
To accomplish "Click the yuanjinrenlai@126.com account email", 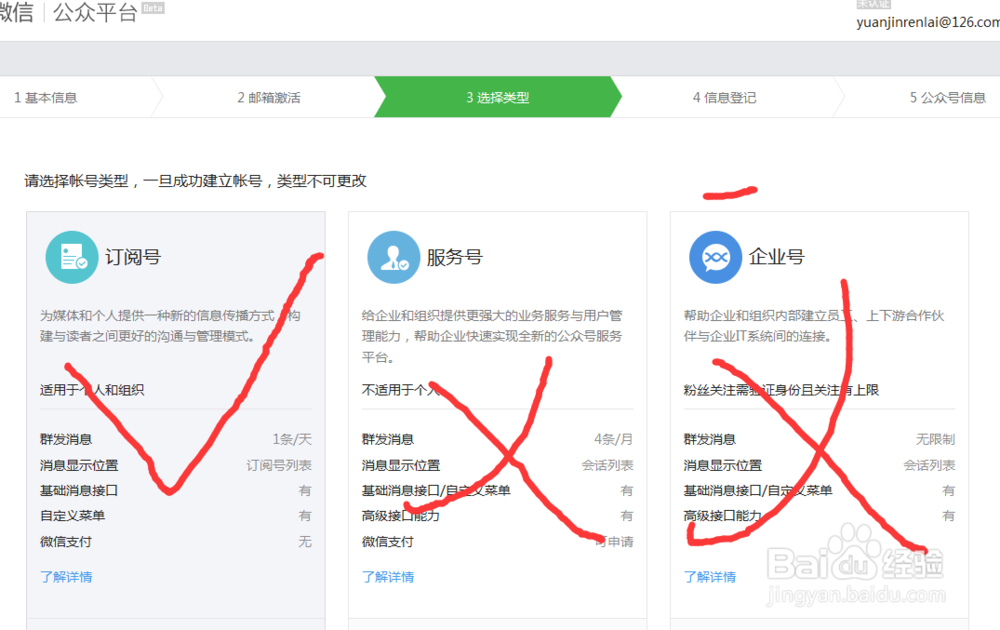I will click(928, 22).
